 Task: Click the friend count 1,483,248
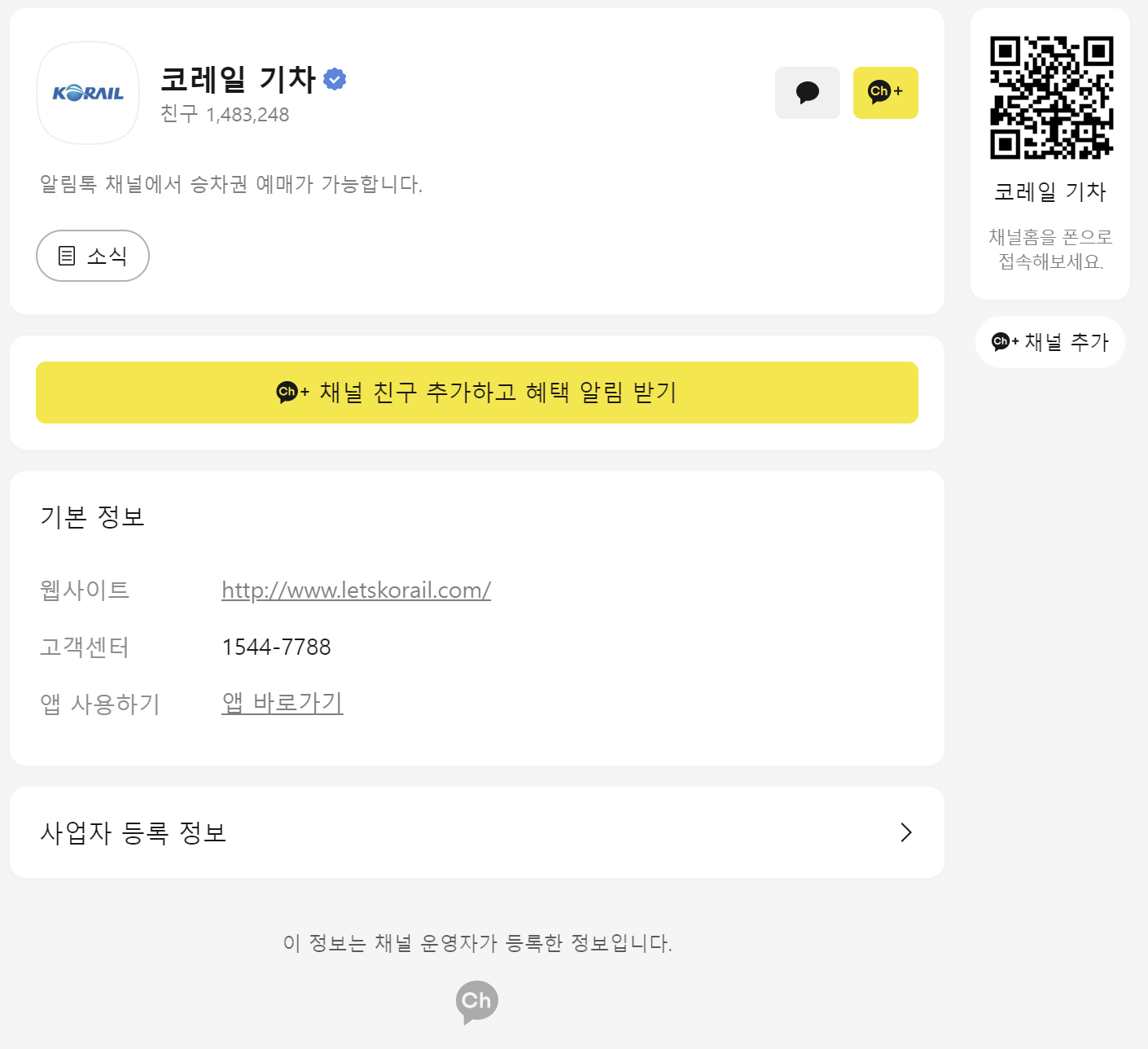(248, 115)
